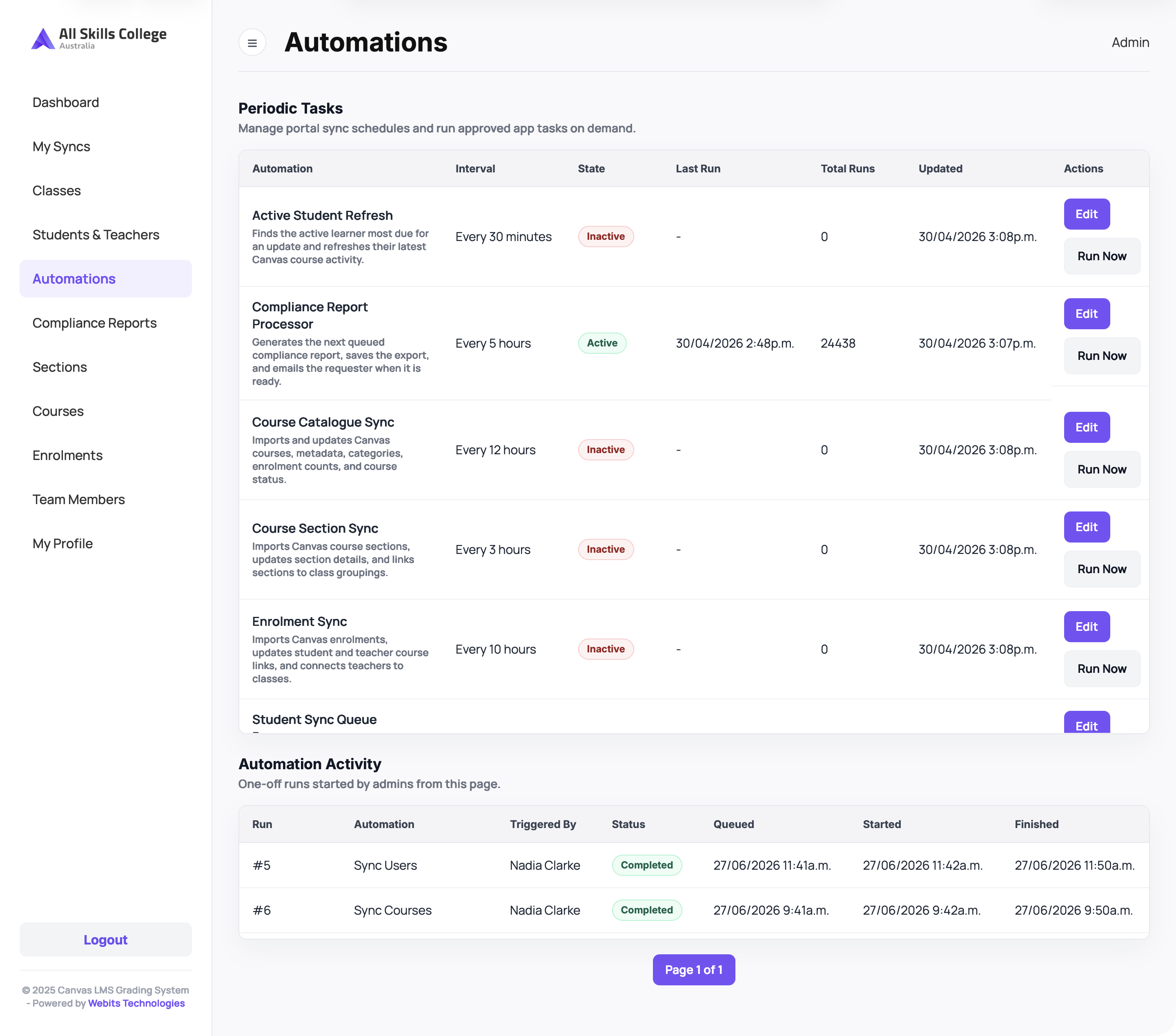Select the Compliance Report Processor title
Viewport: 1176px width, 1036px height.
[x=310, y=315]
